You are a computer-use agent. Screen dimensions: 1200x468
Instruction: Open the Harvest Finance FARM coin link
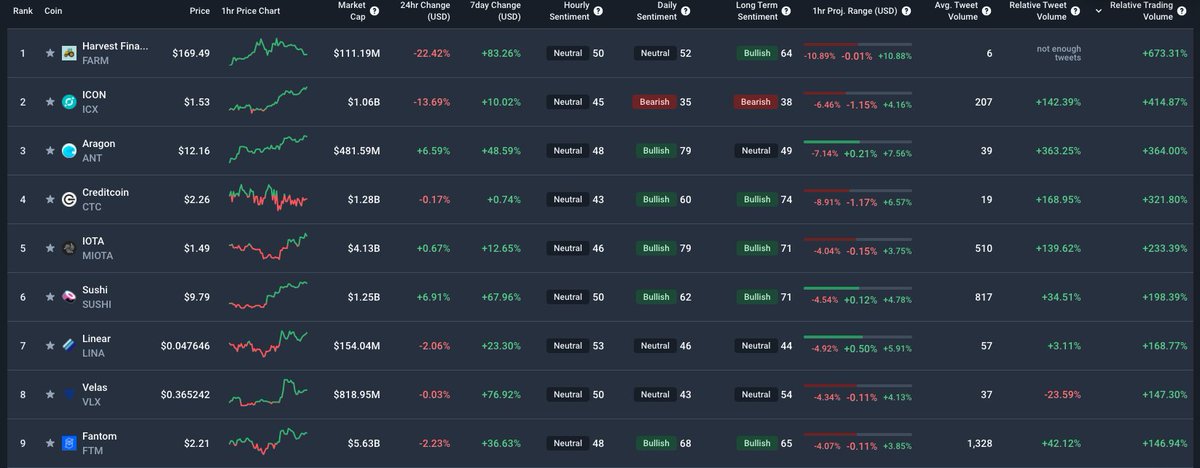coord(114,46)
